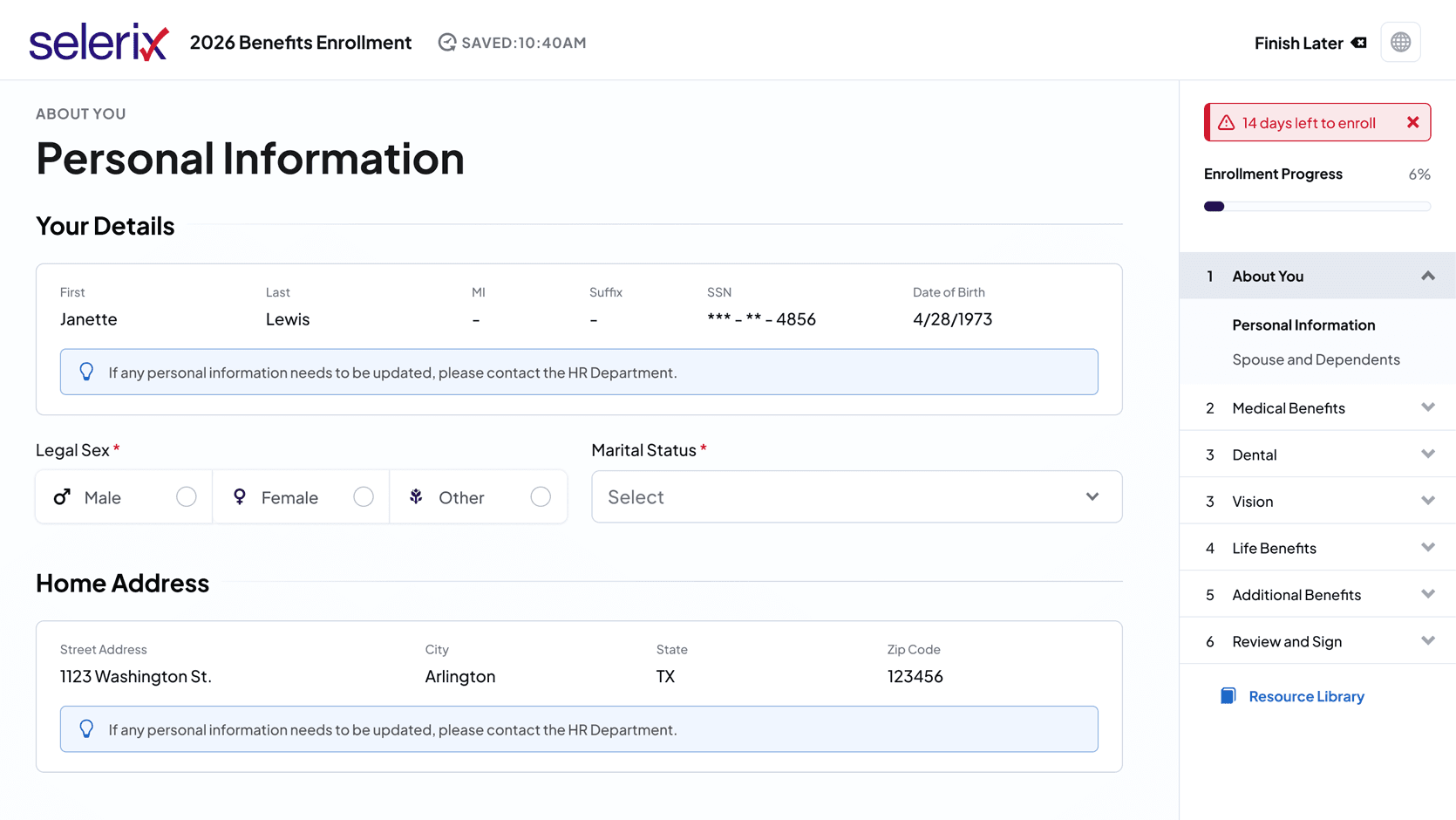Viewport: 1456px width, 820px height.
Task: Dismiss the 14 days left alert
Action: pyautogui.click(x=1412, y=123)
